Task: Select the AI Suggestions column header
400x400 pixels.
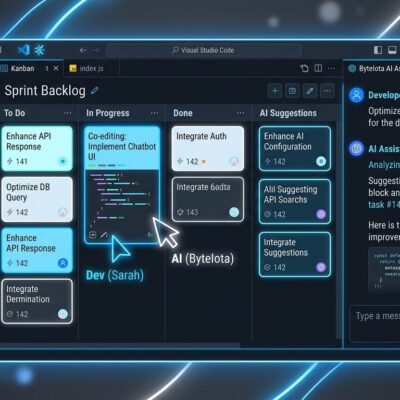Action: pyautogui.click(x=288, y=113)
